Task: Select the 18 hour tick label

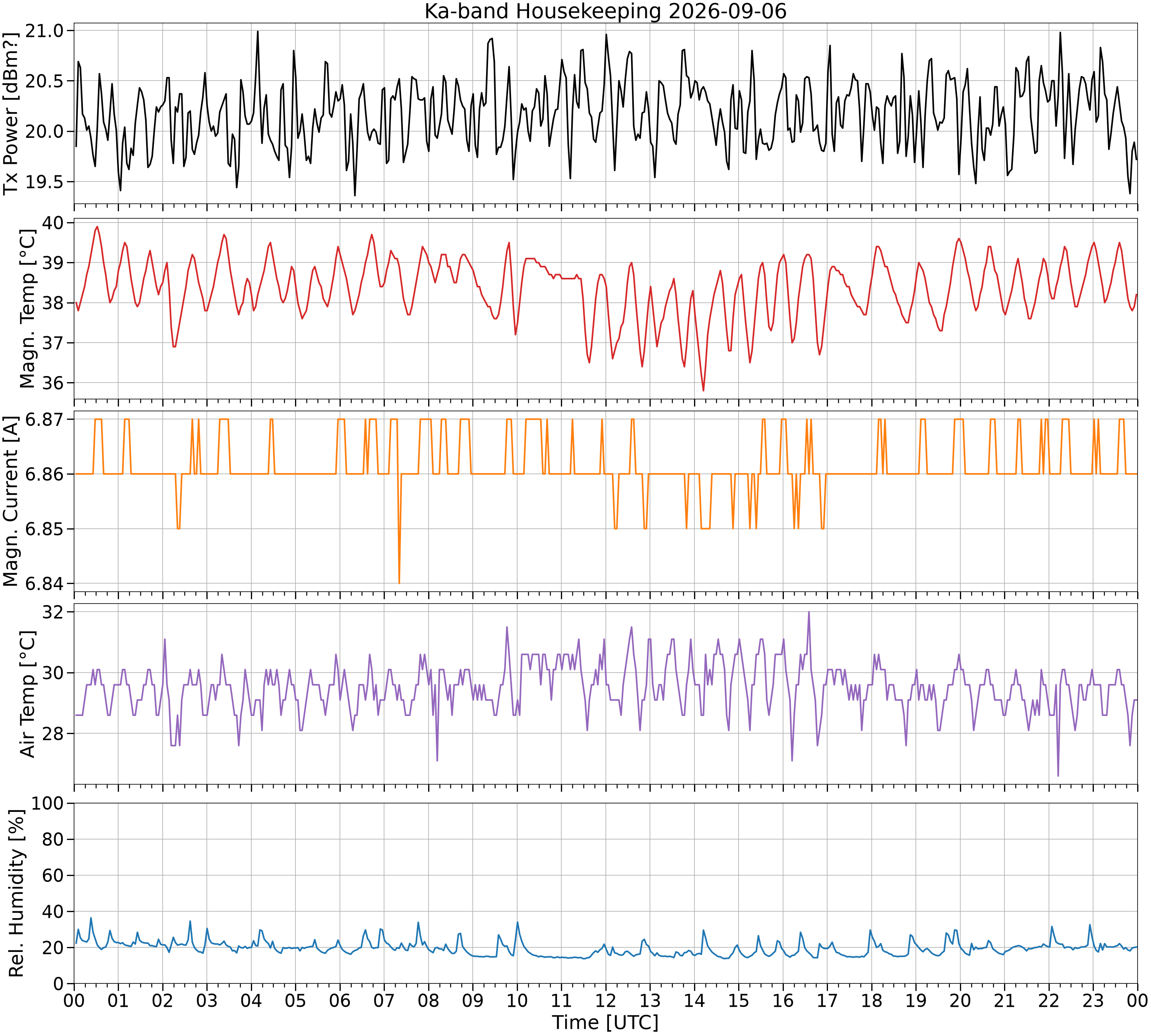Action: pos(872,1000)
